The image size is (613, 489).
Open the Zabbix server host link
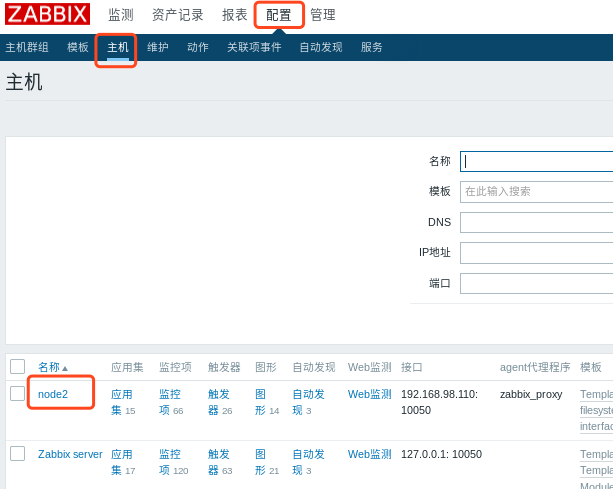(70, 454)
